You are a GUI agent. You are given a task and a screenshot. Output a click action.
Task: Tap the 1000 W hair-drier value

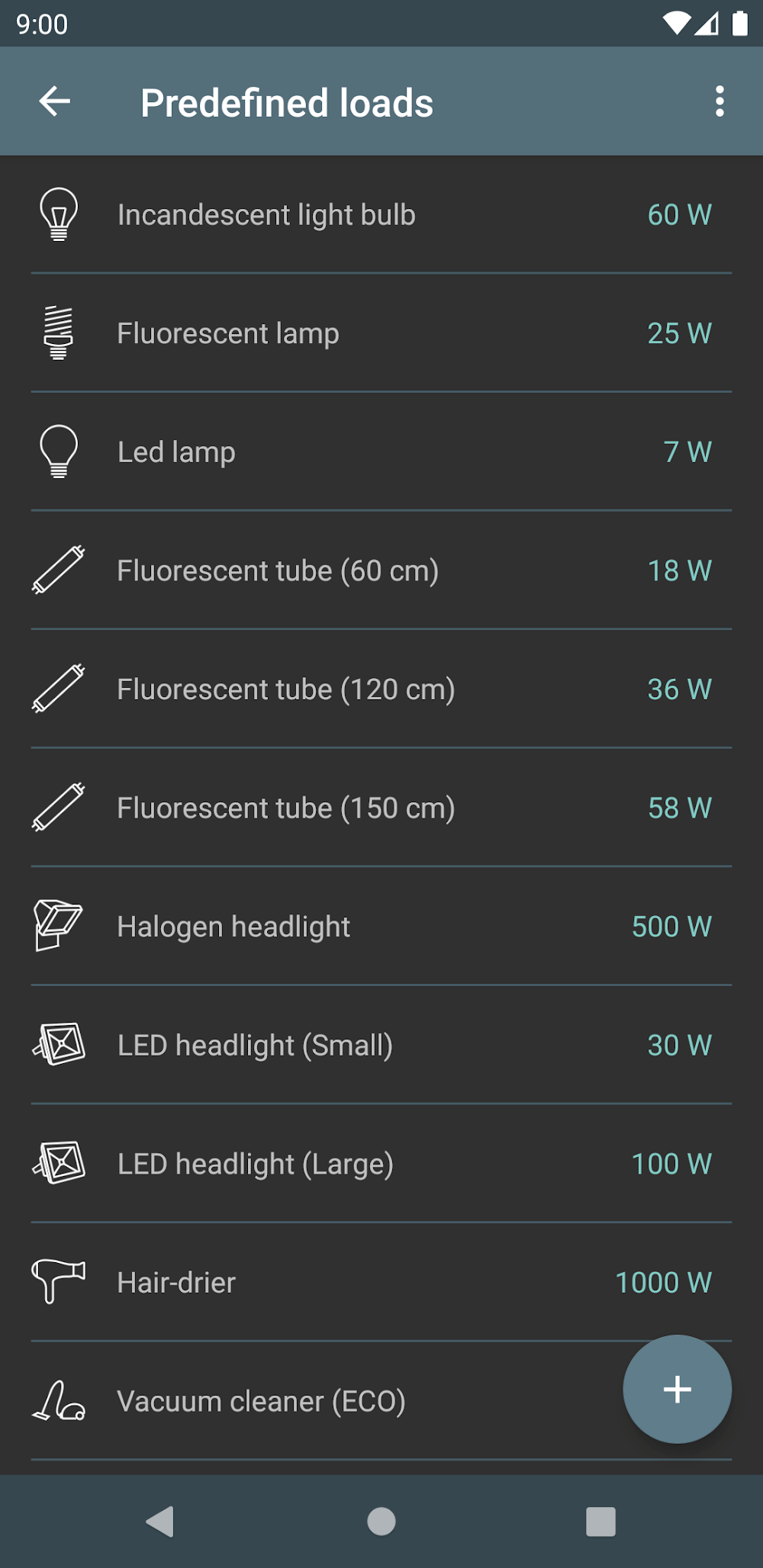(663, 1283)
